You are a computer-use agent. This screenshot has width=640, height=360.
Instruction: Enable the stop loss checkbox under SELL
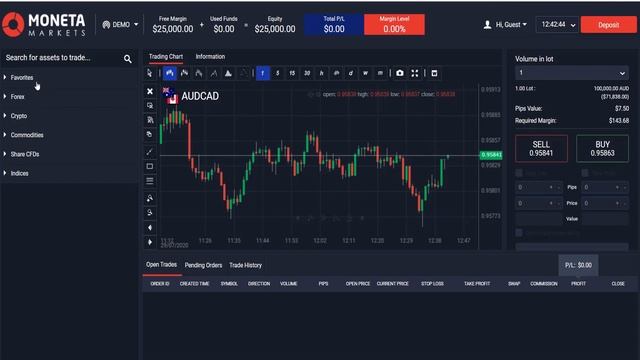[519, 173]
